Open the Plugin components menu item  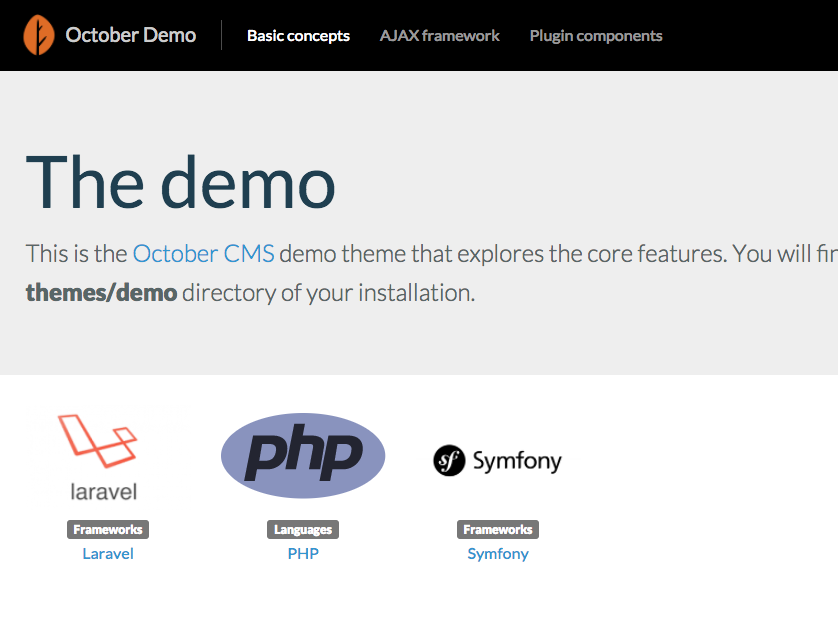coord(596,36)
